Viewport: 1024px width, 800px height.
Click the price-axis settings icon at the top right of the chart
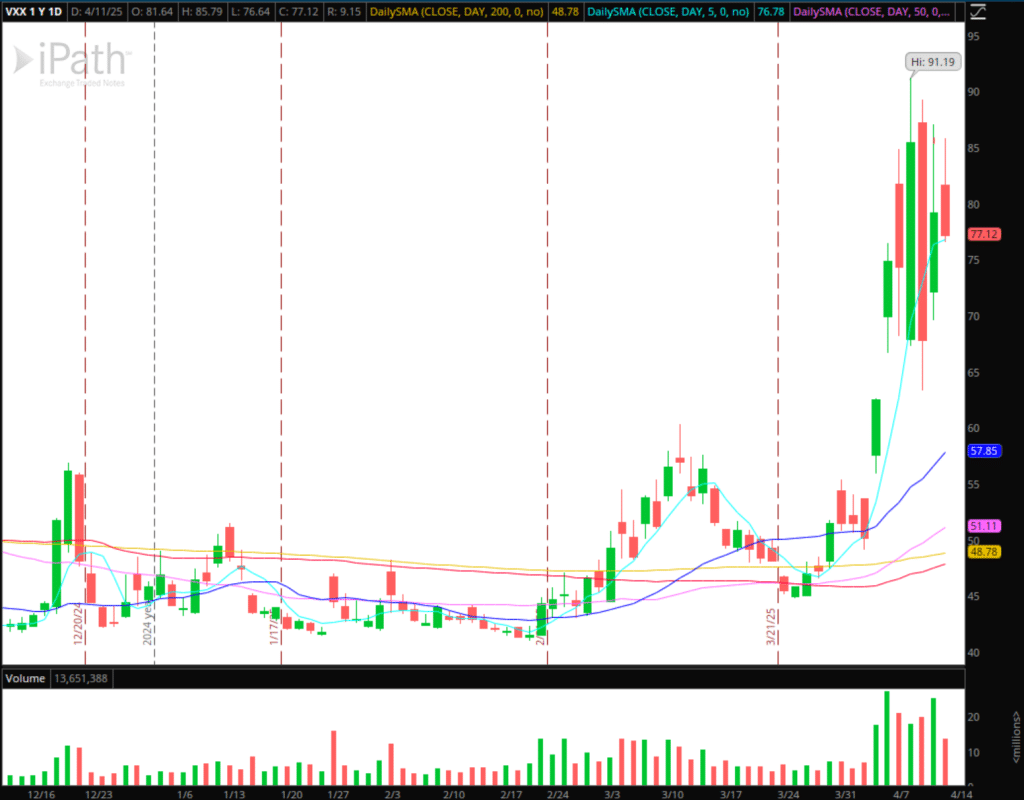point(977,11)
